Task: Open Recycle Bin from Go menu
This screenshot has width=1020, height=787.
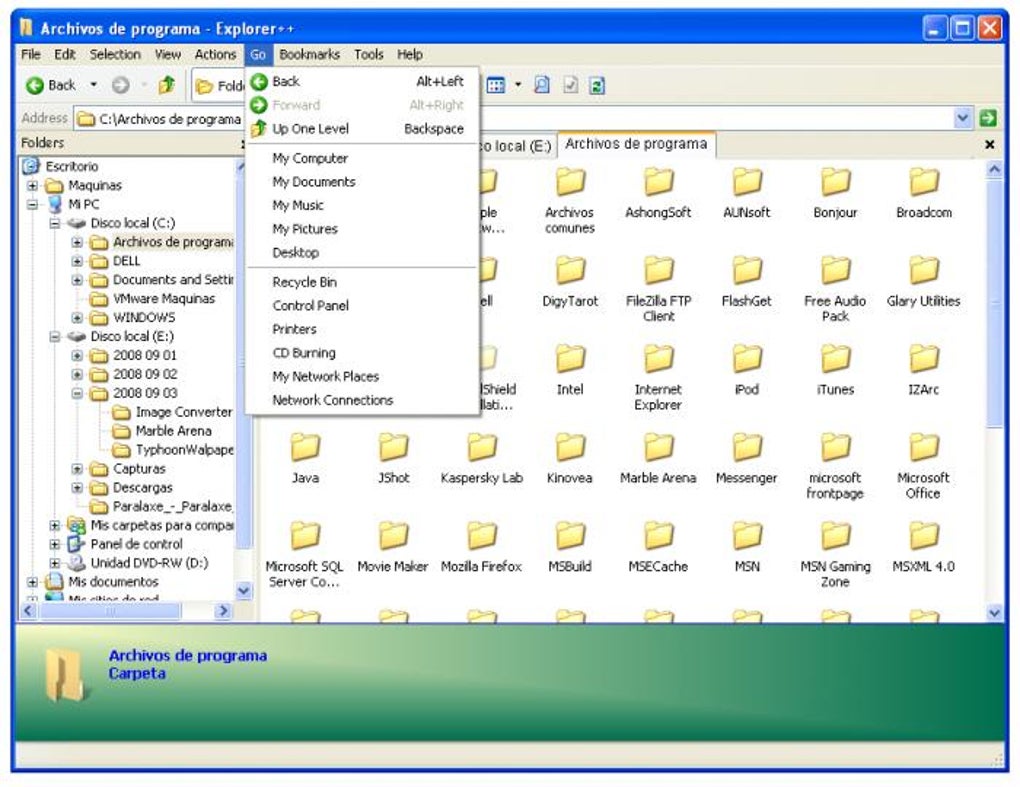Action: (x=362, y=282)
